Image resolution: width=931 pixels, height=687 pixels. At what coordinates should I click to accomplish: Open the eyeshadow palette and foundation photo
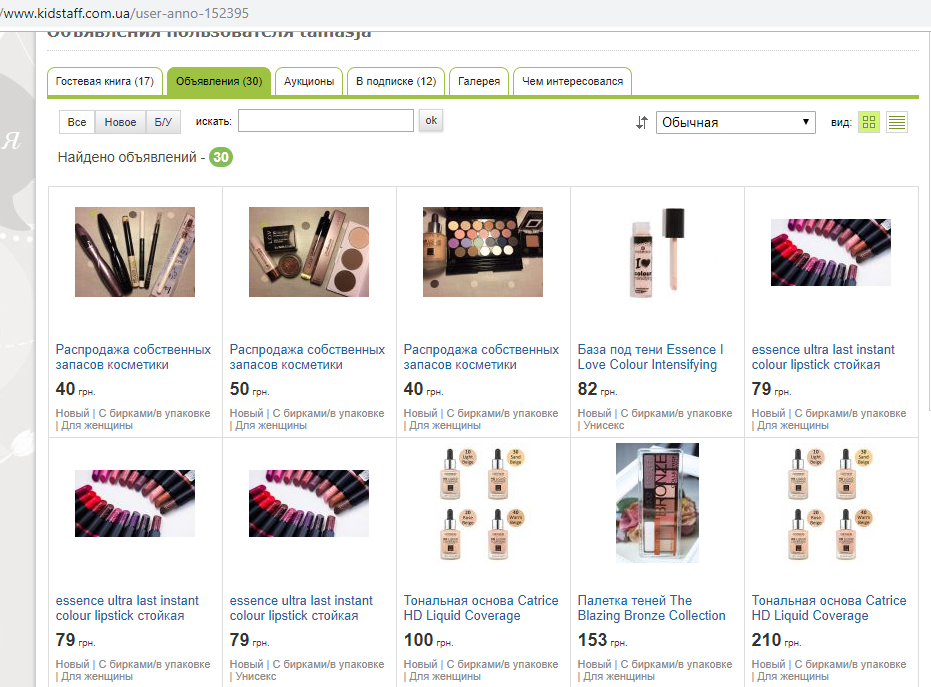pyautogui.click(x=483, y=252)
